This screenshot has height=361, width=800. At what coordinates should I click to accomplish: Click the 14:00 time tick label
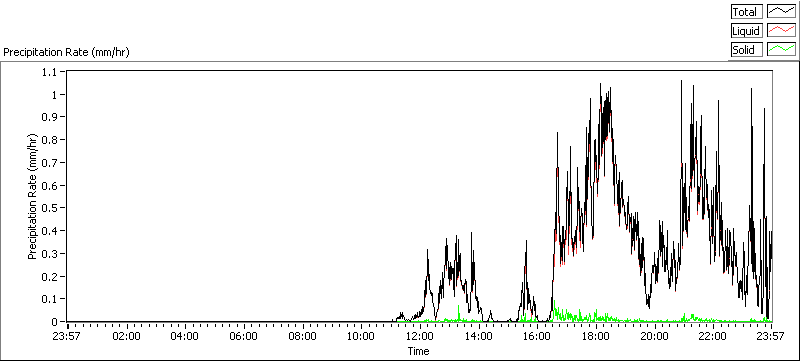coord(479,337)
